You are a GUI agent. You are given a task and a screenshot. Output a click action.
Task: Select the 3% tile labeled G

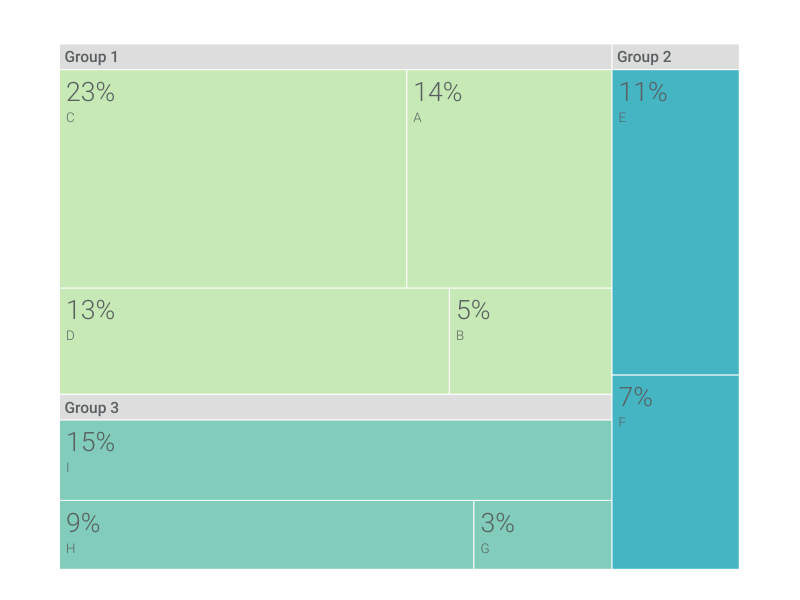(543, 535)
